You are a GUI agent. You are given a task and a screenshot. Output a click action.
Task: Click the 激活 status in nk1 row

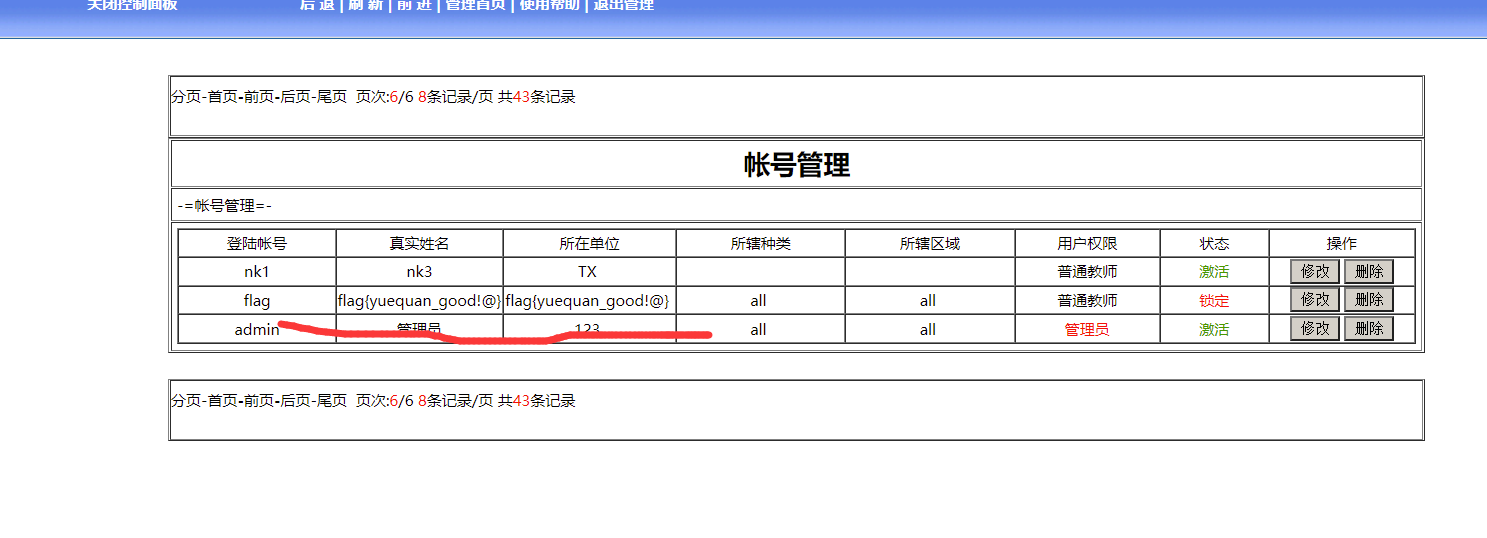pyautogui.click(x=1215, y=272)
